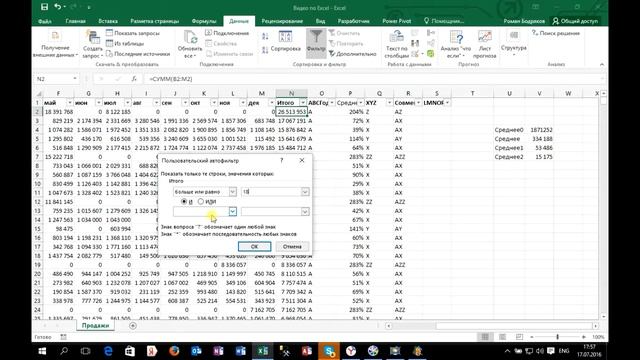The height and width of the screenshot is (360, 640).
Task: Click Очистить filter command
Action: [x=344, y=33]
